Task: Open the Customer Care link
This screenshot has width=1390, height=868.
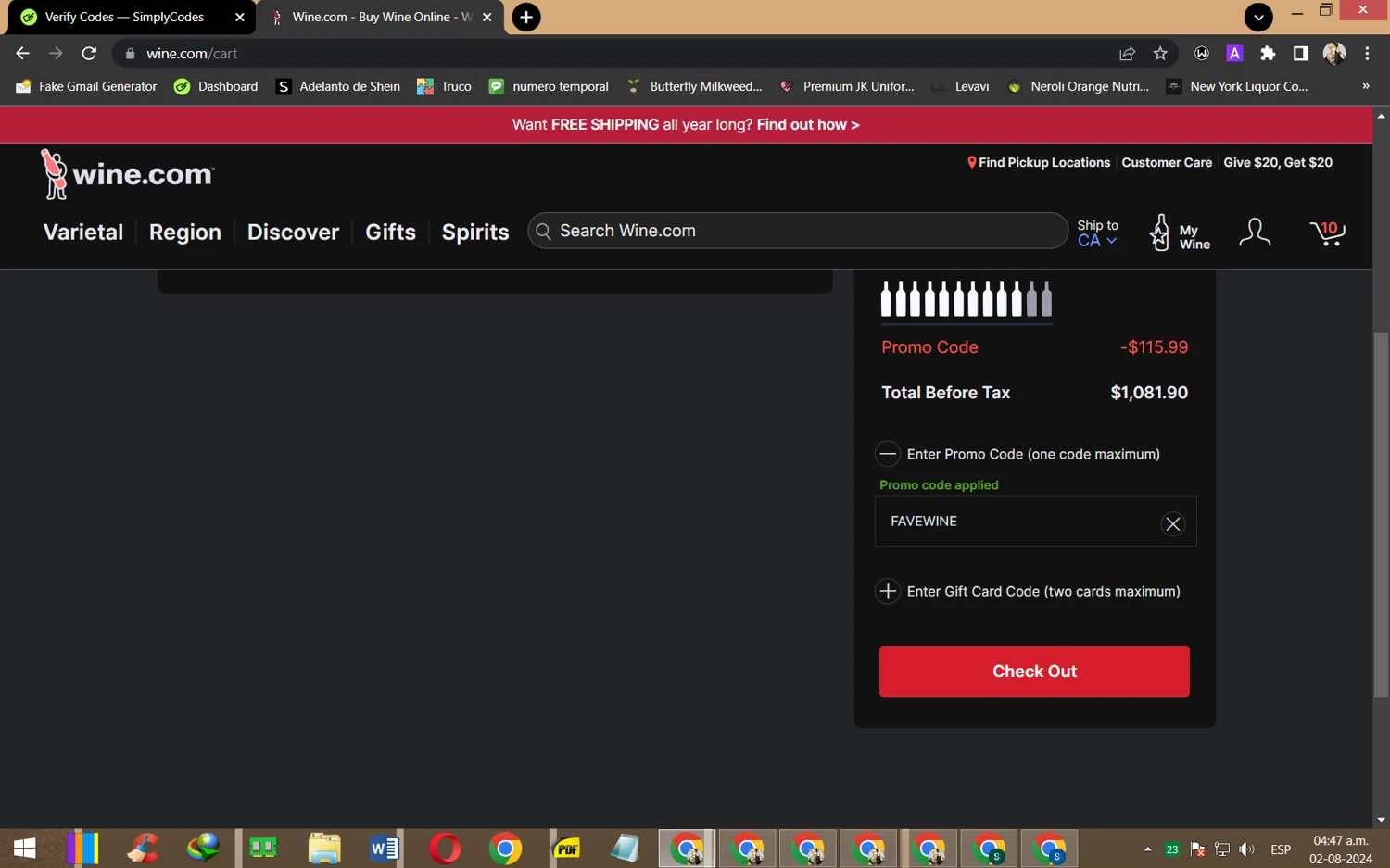Action: pyautogui.click(x=1167, y=162)
